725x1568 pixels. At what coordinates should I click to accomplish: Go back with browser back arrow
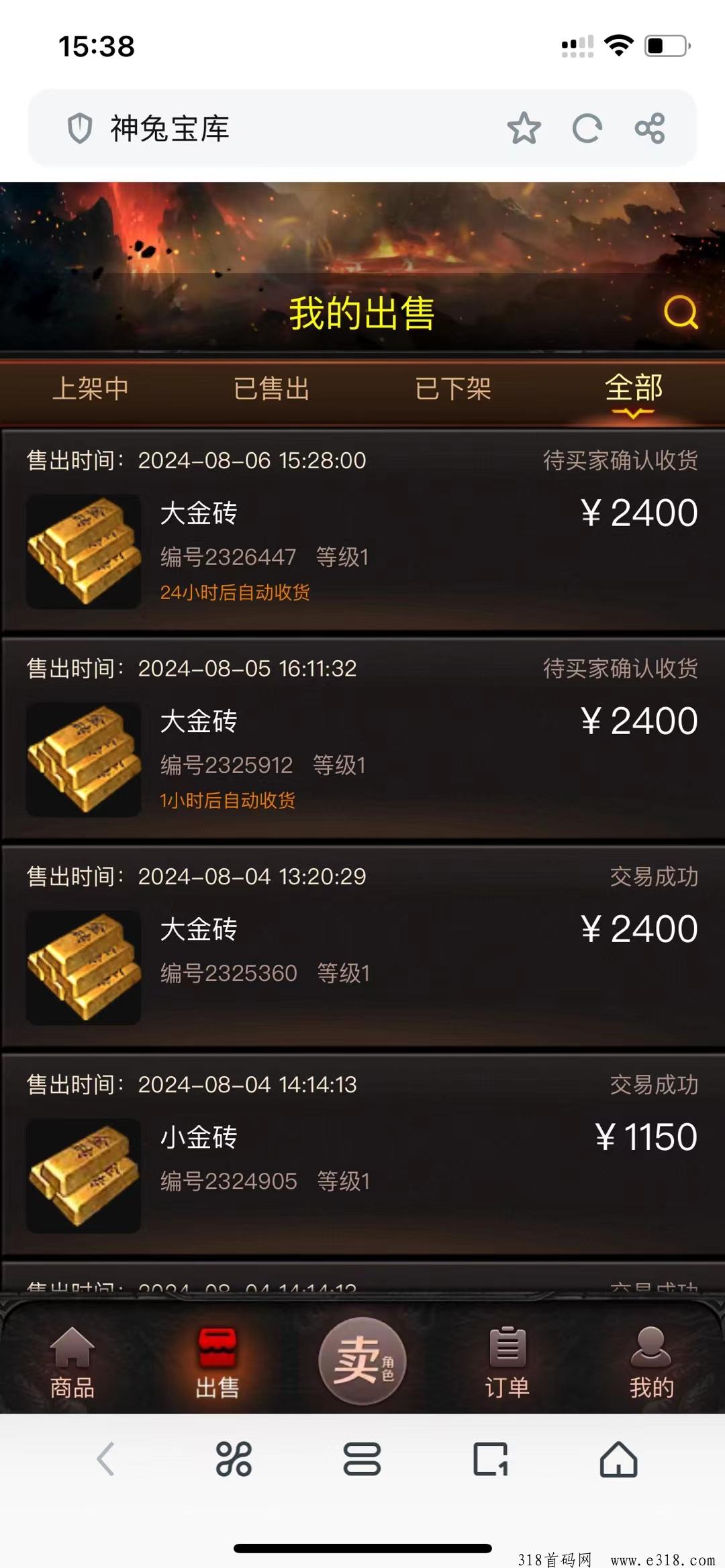coord(106,1459)
